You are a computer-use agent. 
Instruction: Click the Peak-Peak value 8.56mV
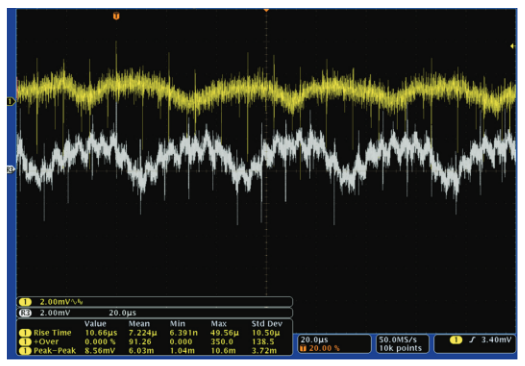tap(100, 351)
